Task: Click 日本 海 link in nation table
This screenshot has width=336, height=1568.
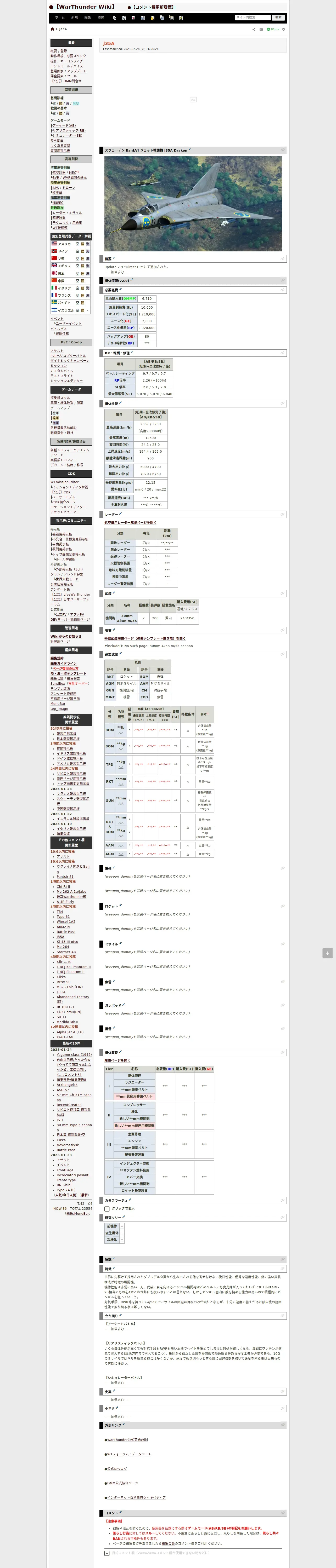Action: [88, 273]
